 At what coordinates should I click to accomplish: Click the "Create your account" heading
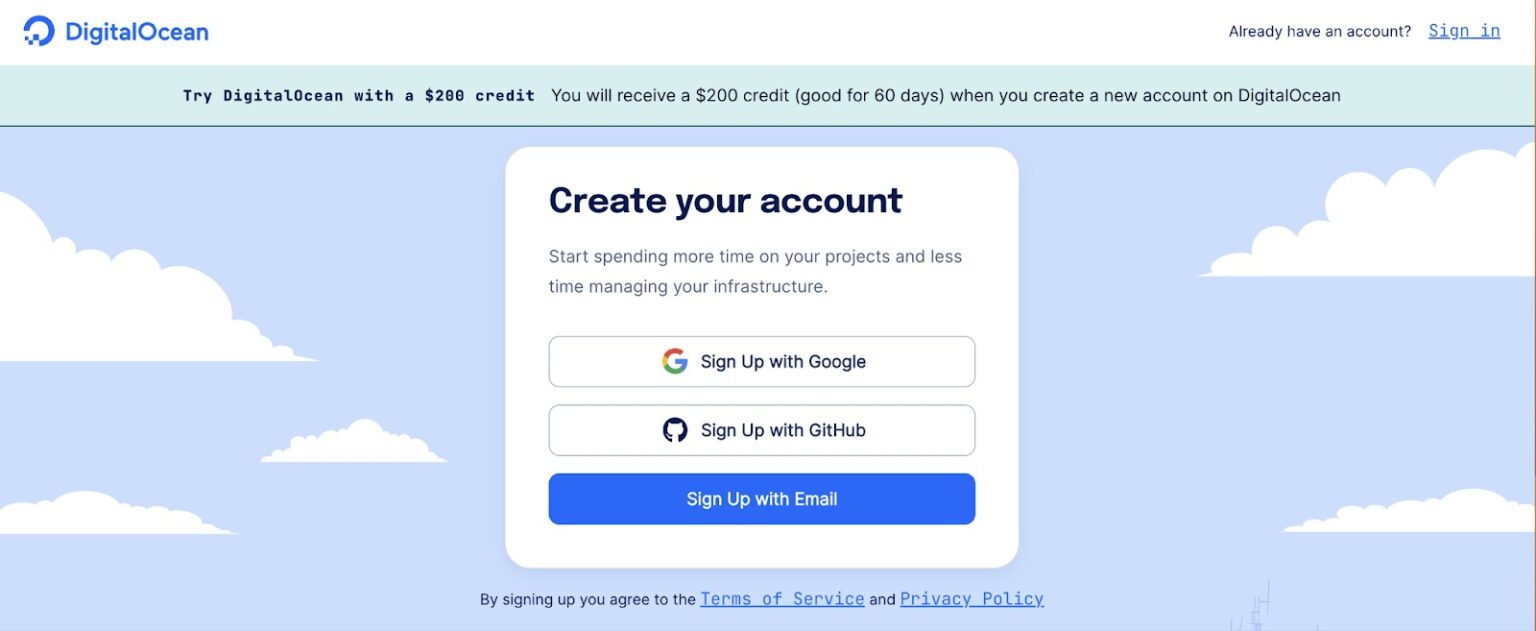[725, 200]
